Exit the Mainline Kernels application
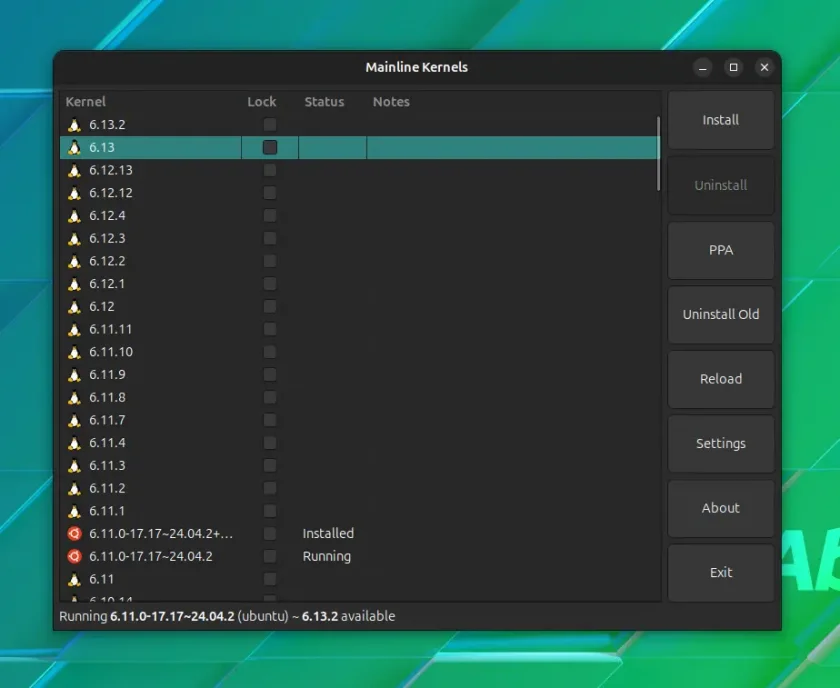The width and height of the screenshot is (840, 688). click(x=721, y=573)
